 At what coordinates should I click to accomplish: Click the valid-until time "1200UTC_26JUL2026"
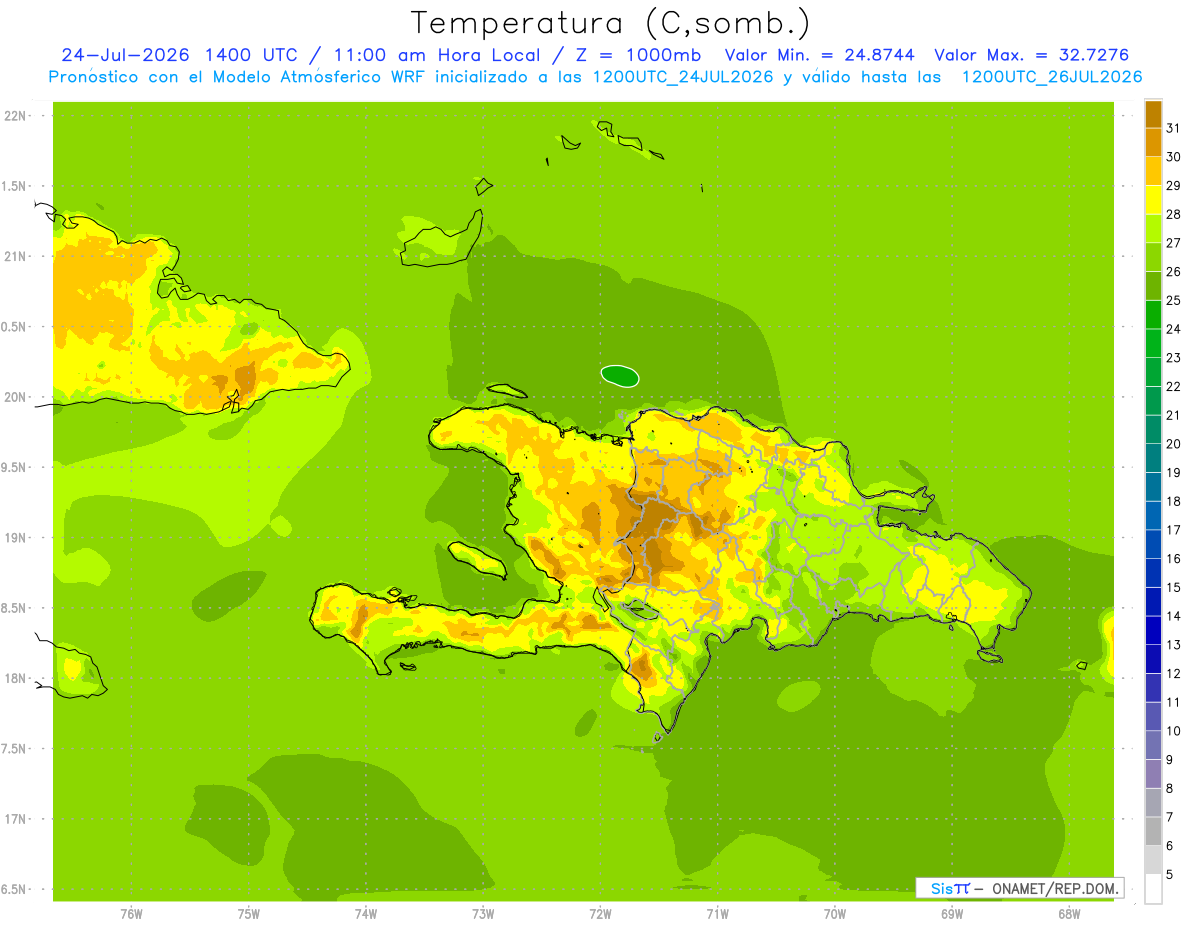click(x=1052, y=77)
